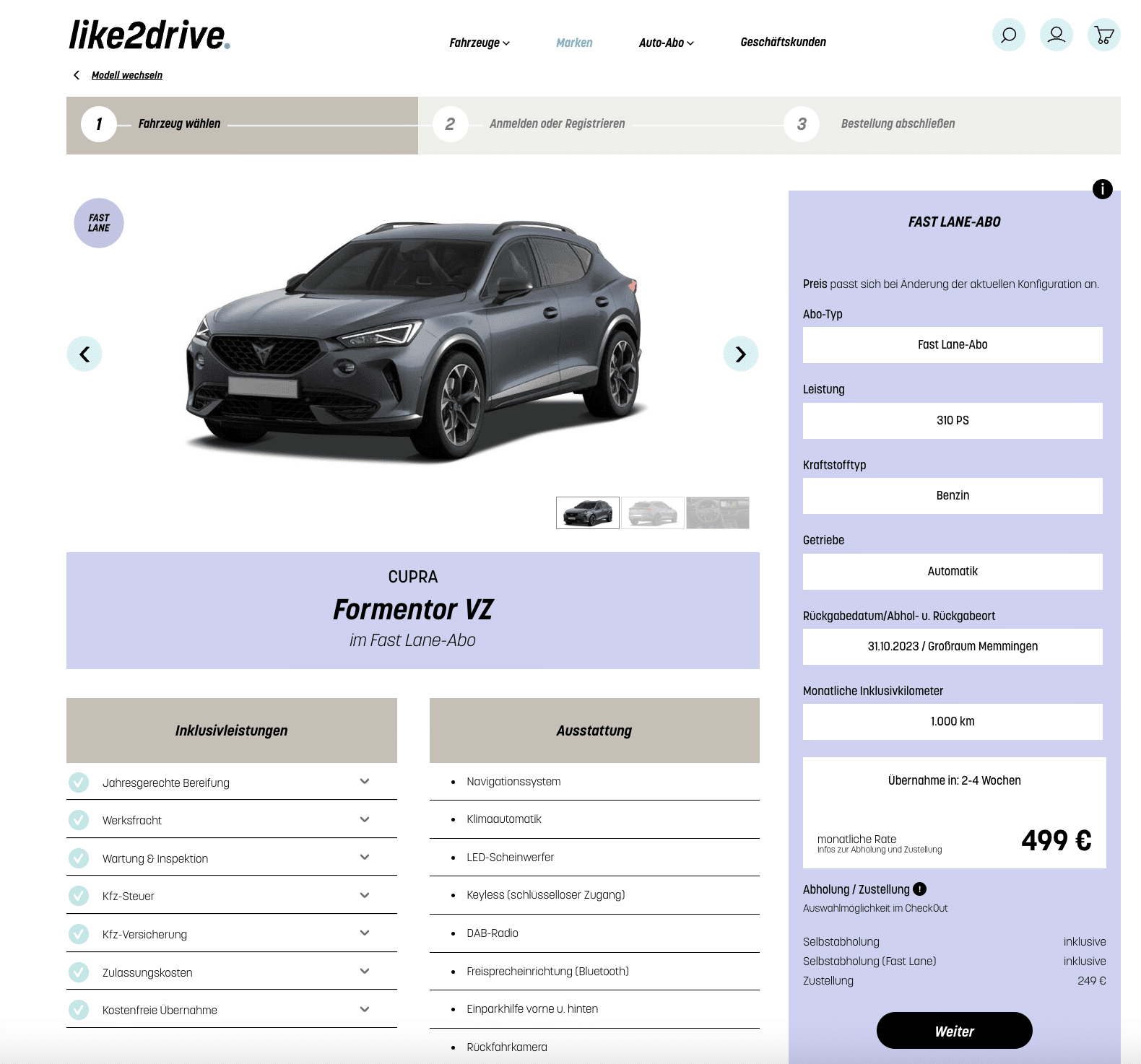The image size is (1141, 1064).
Task: Click checkmark icon for Wartung & Inspektion
Action: [x=79, y=858]
